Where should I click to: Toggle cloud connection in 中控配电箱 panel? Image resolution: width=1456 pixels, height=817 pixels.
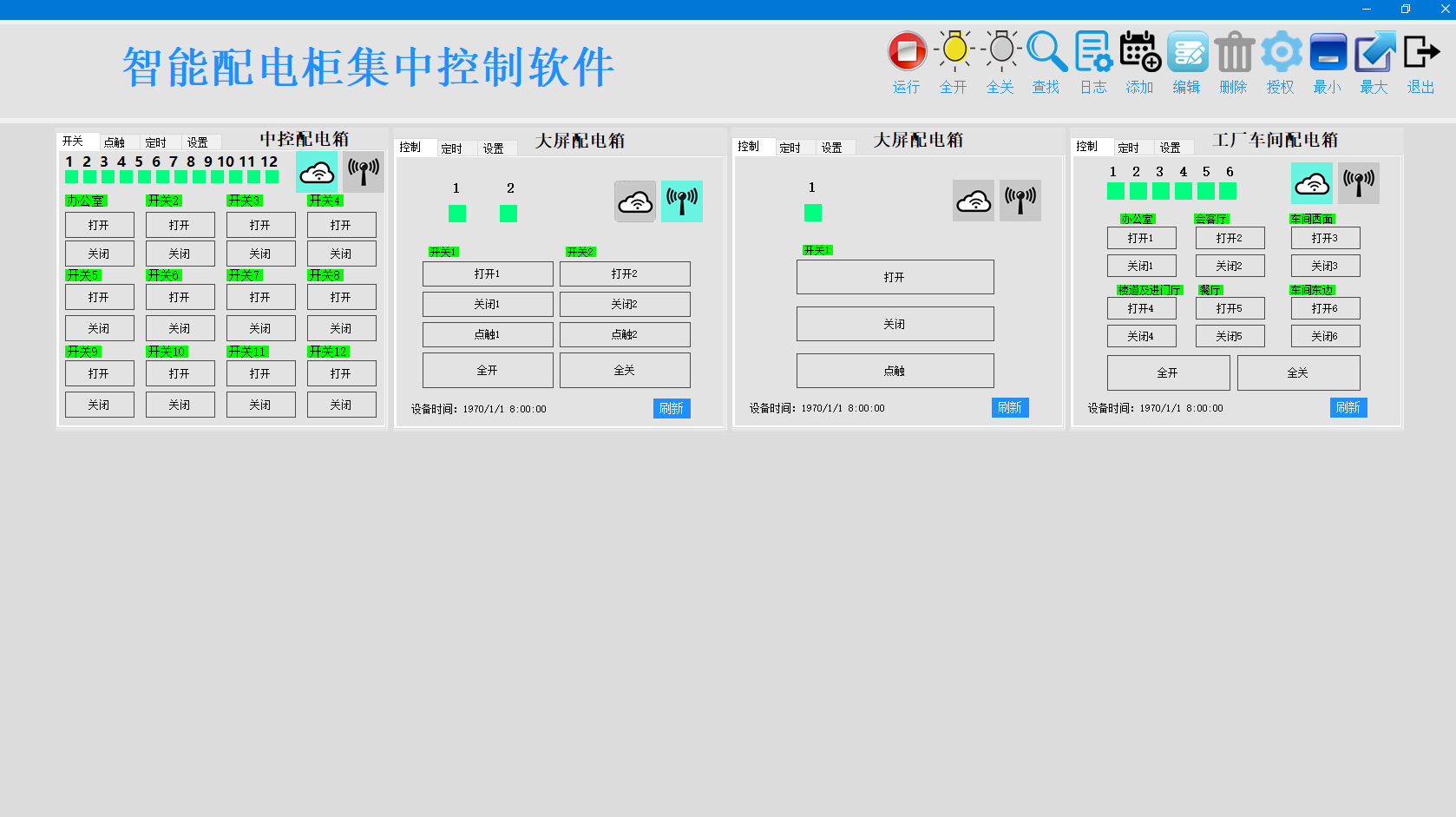click(317, 172)
